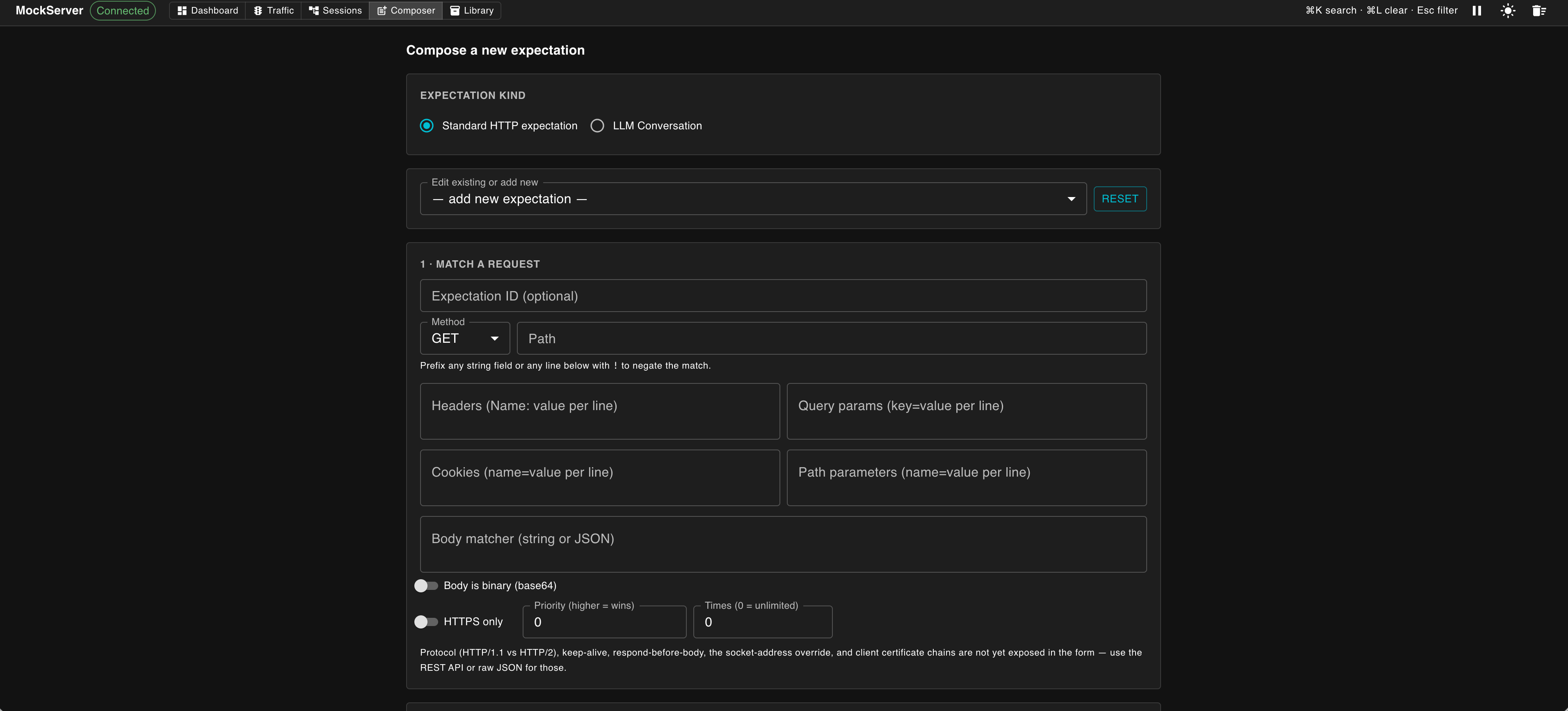Image resolution: width=1568 pixels, height=711 pixels.
Task: Focus the Body matcher textarea
Action: click(784, 544)
